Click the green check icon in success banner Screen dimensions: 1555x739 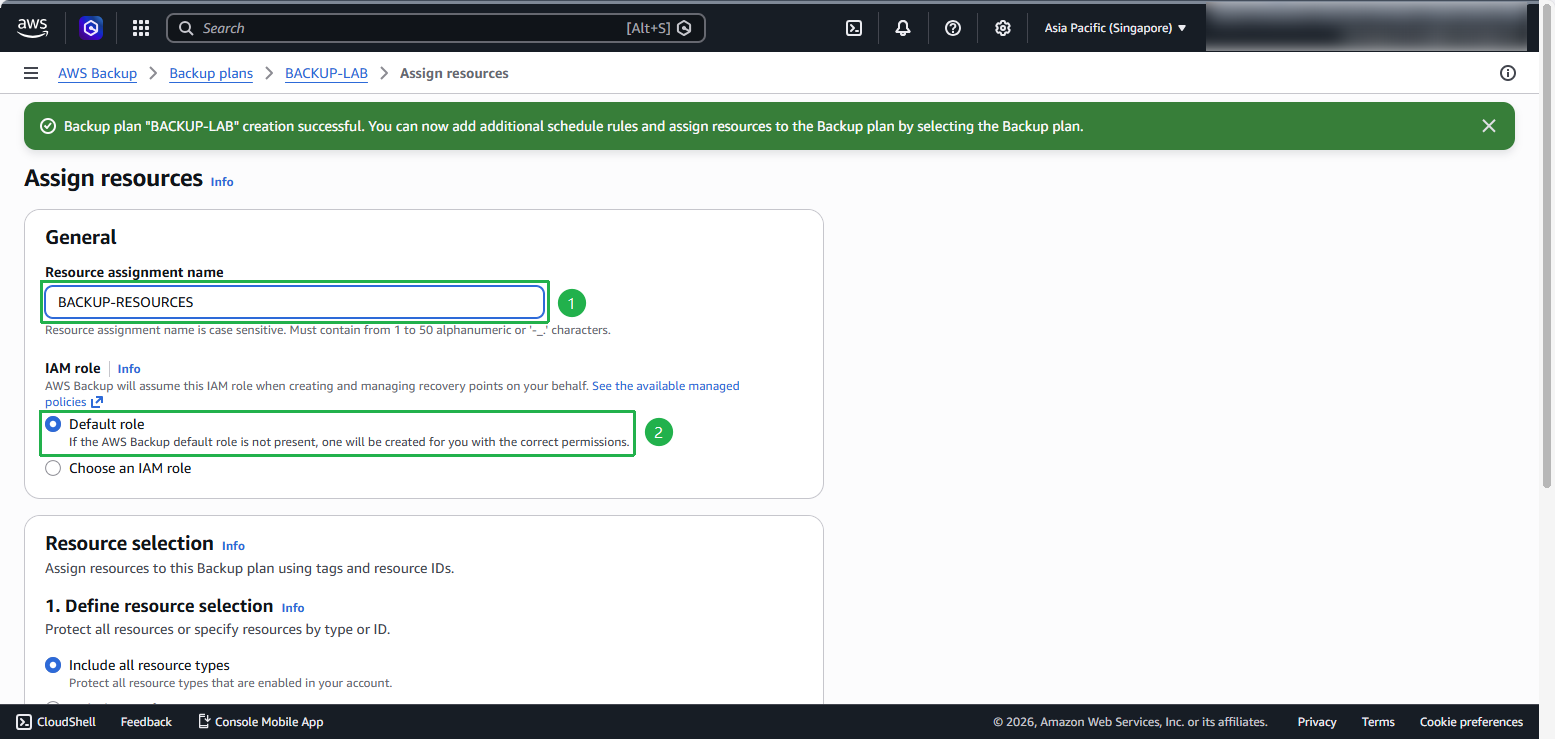tap(47, 126)
